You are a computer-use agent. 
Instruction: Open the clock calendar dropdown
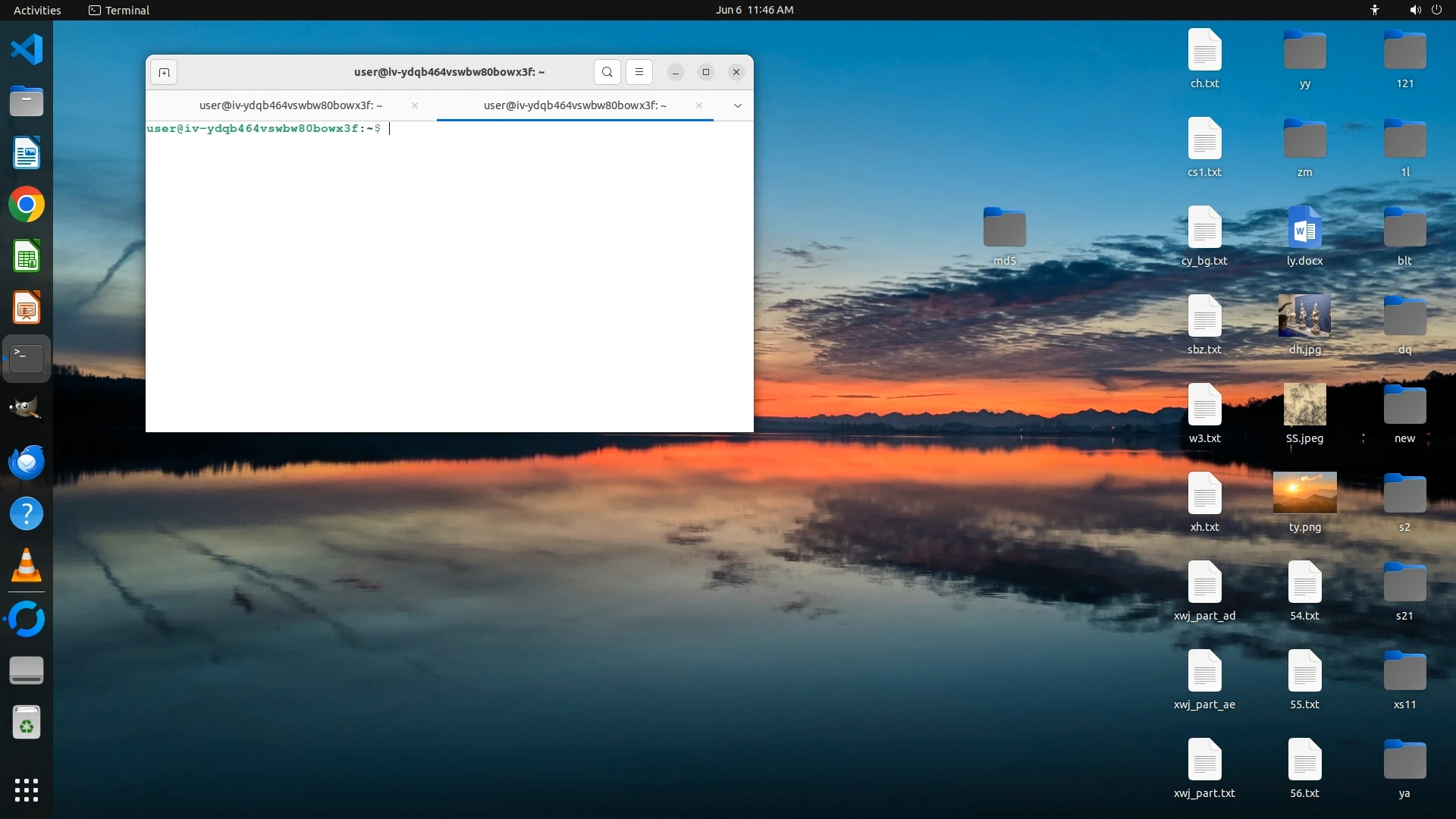[x=754, y=10]
